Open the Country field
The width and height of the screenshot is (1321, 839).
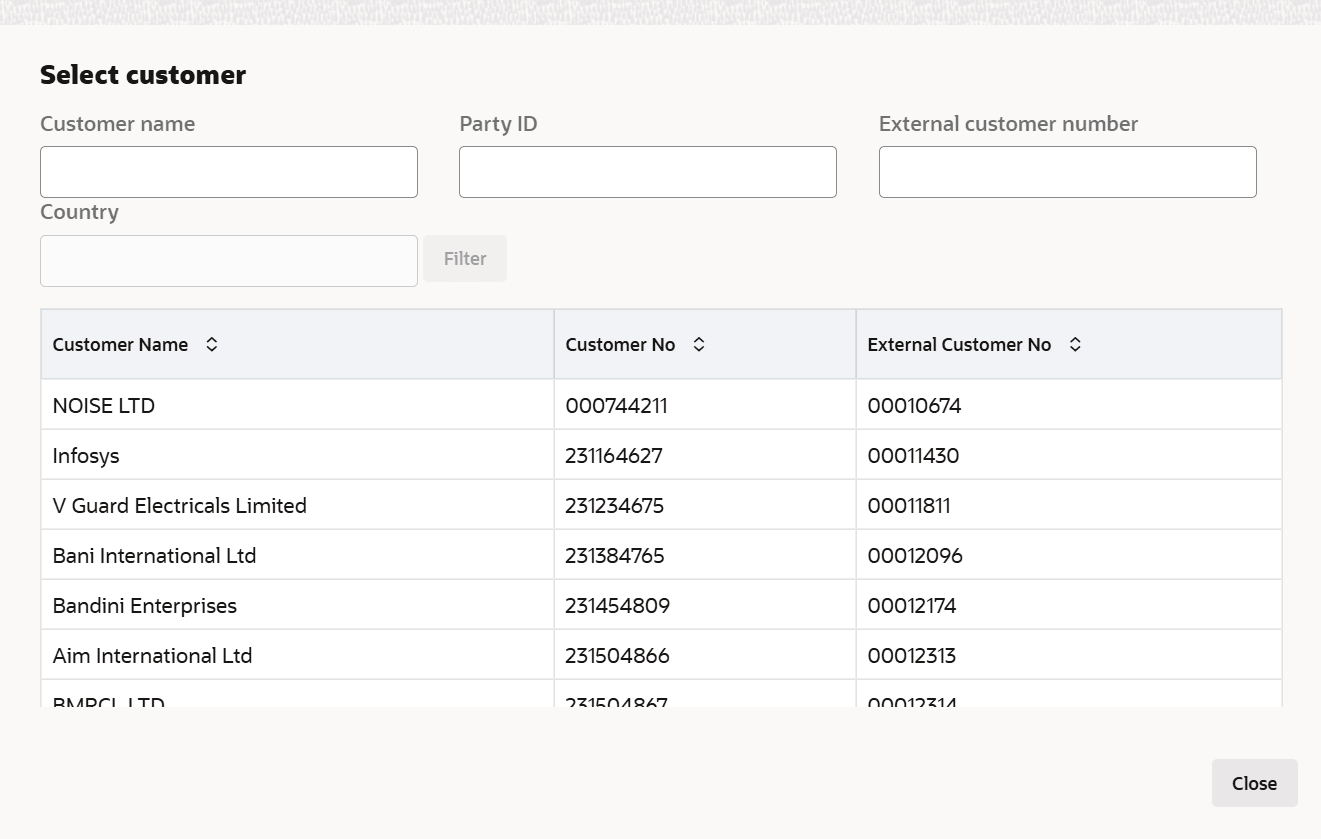pos(229,261)
